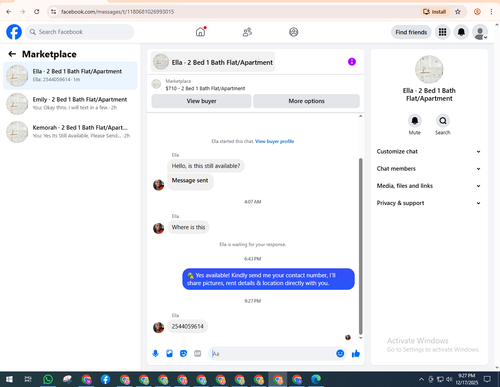500x387 pixels.
Task: Select the message 'Hello, is this still available?'
Action: [x=206, y=166]
